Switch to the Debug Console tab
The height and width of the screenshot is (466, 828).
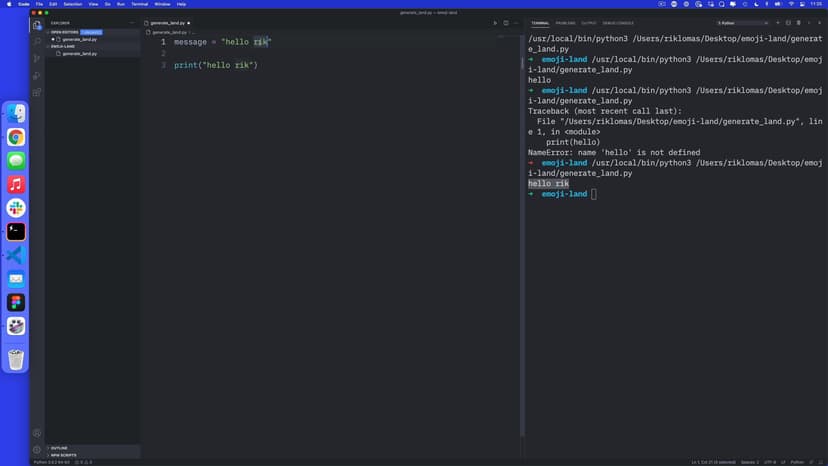pos(618,22)
